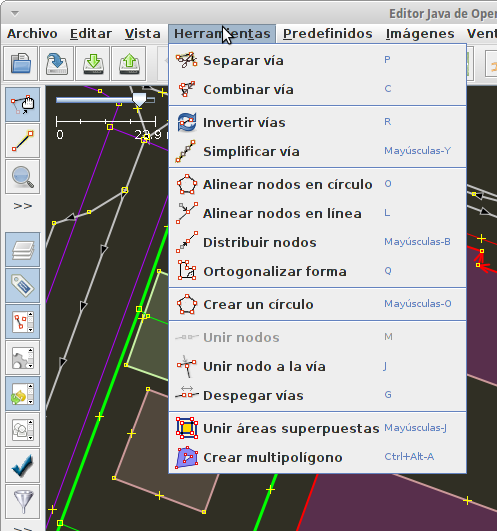Click the green Download from OSM icon

tap(93, 64)
